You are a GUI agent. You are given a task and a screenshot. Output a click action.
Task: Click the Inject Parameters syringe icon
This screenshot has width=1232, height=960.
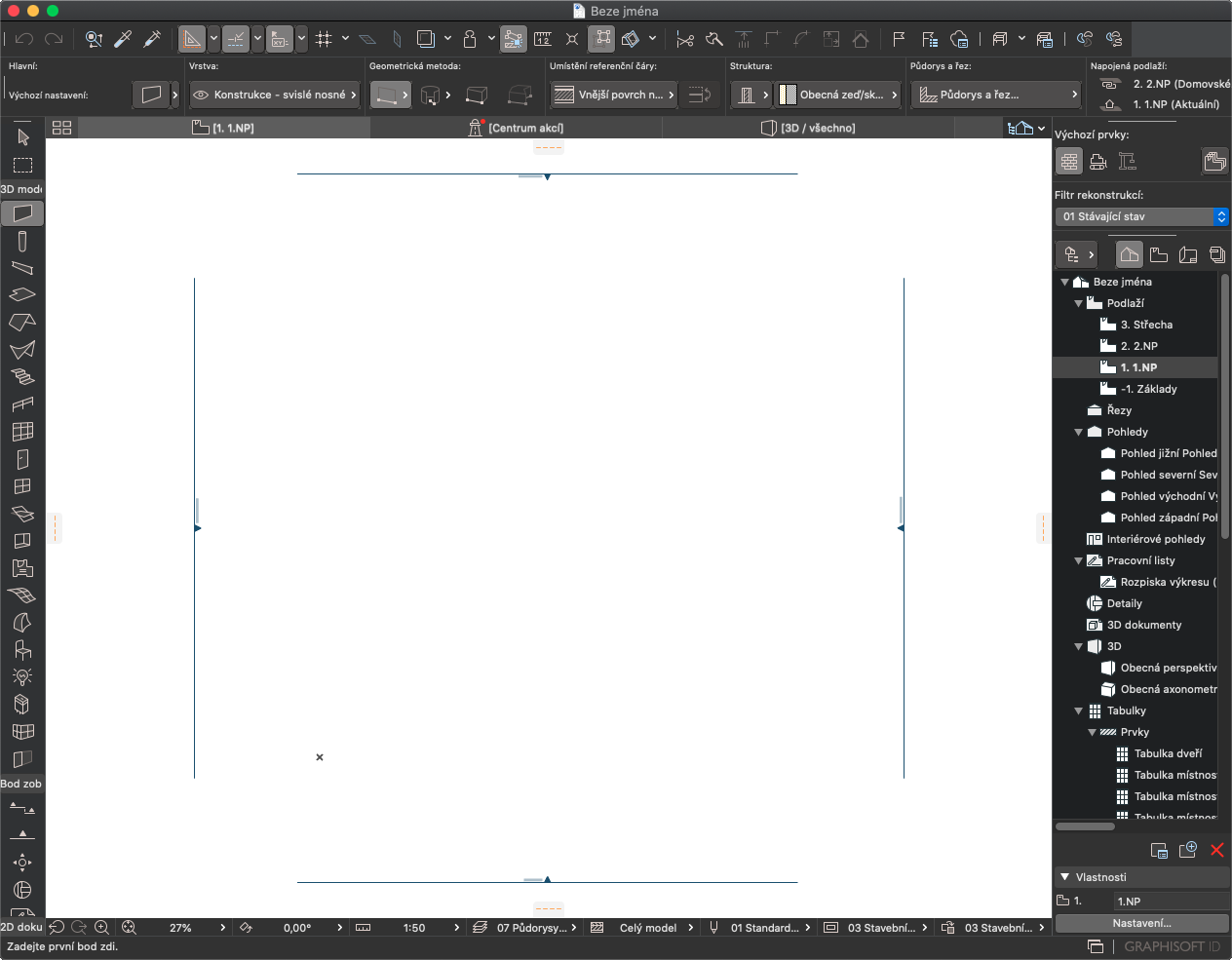click(x=152, y=39)
